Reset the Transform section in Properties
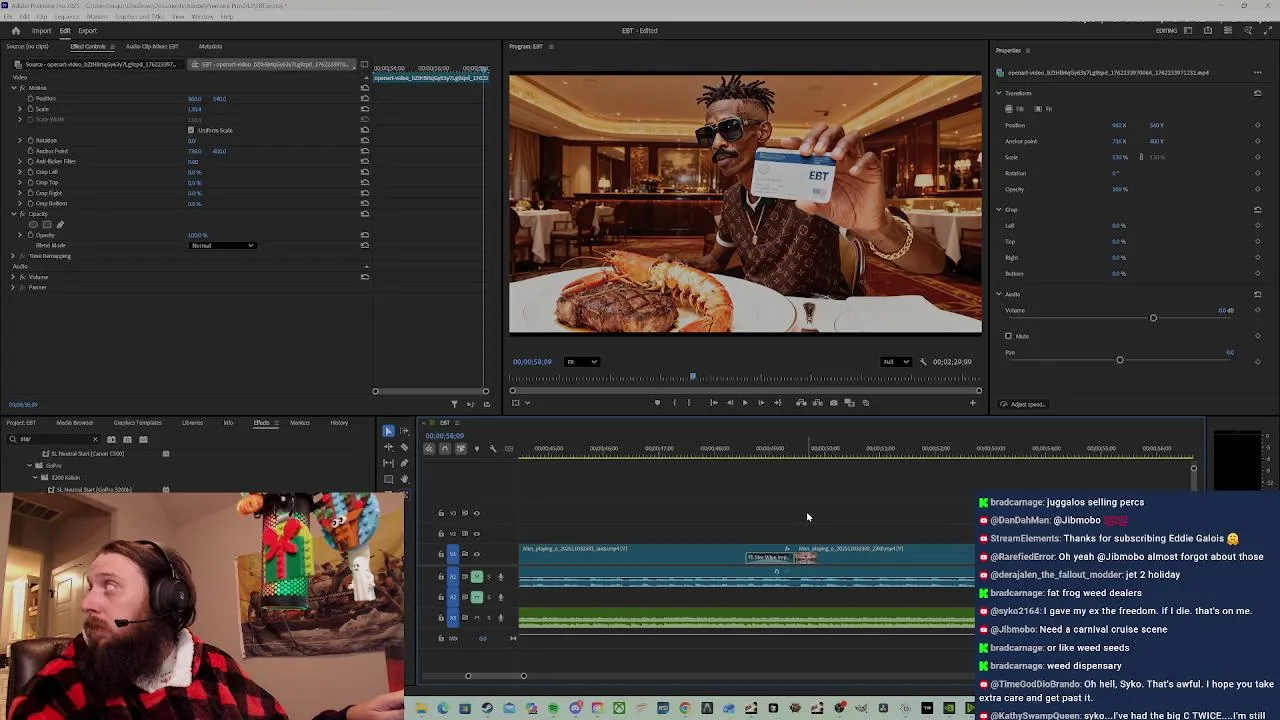Screen dimensions: 1280x720 click(1257, 93)
